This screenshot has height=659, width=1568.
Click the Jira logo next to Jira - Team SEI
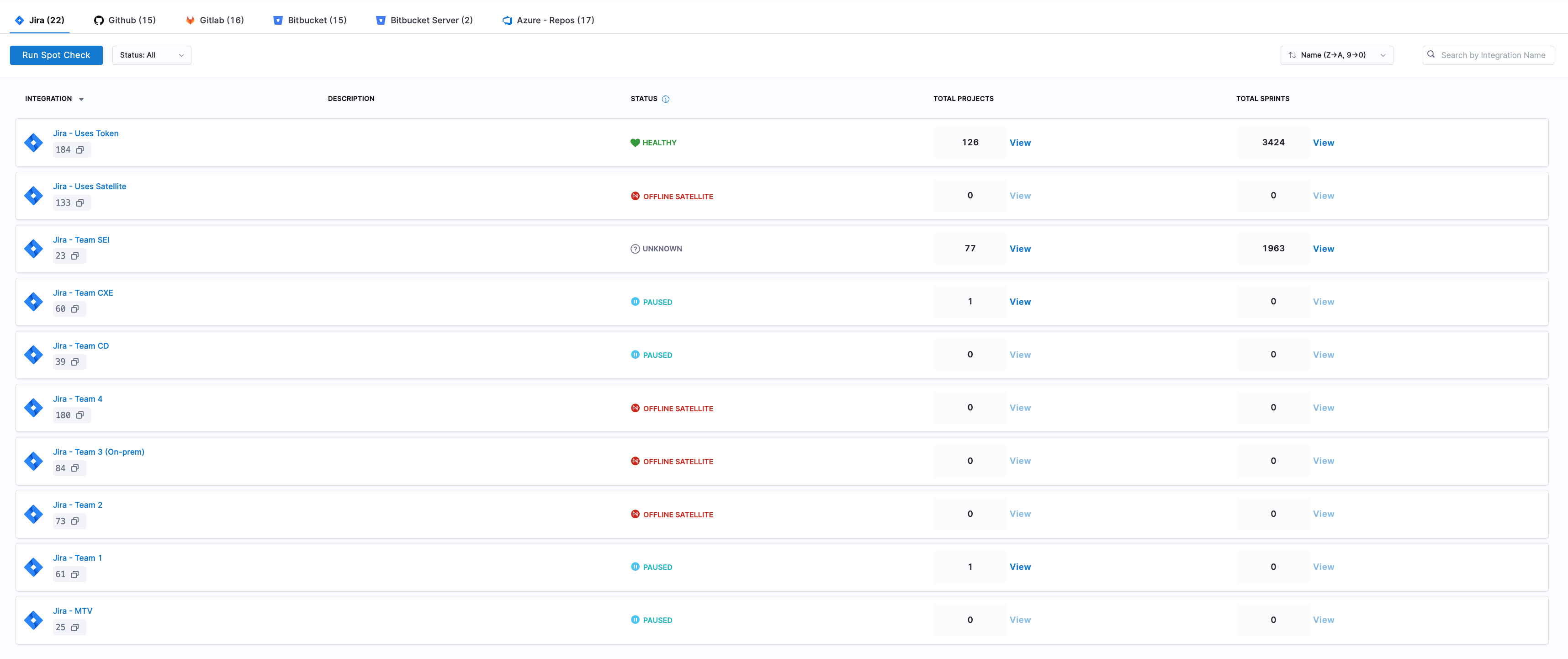coord(33,249)
